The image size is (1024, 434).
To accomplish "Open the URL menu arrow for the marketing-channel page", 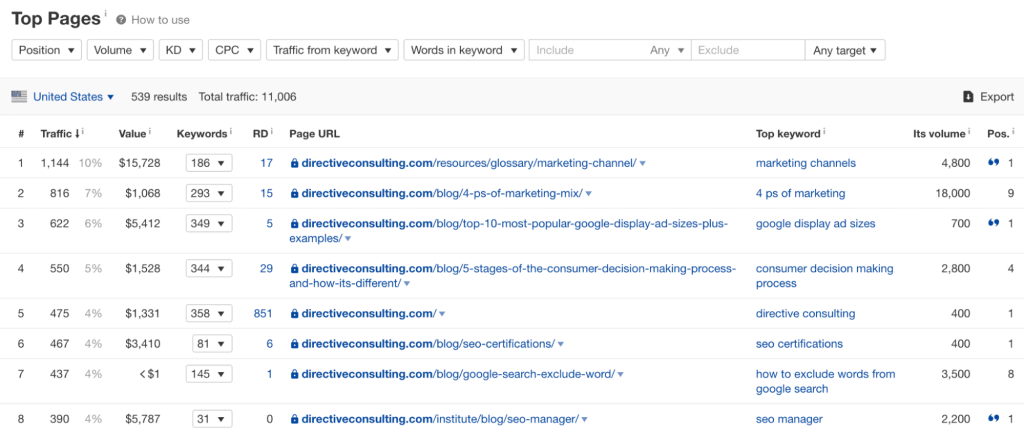I will [x=643, y=164].
